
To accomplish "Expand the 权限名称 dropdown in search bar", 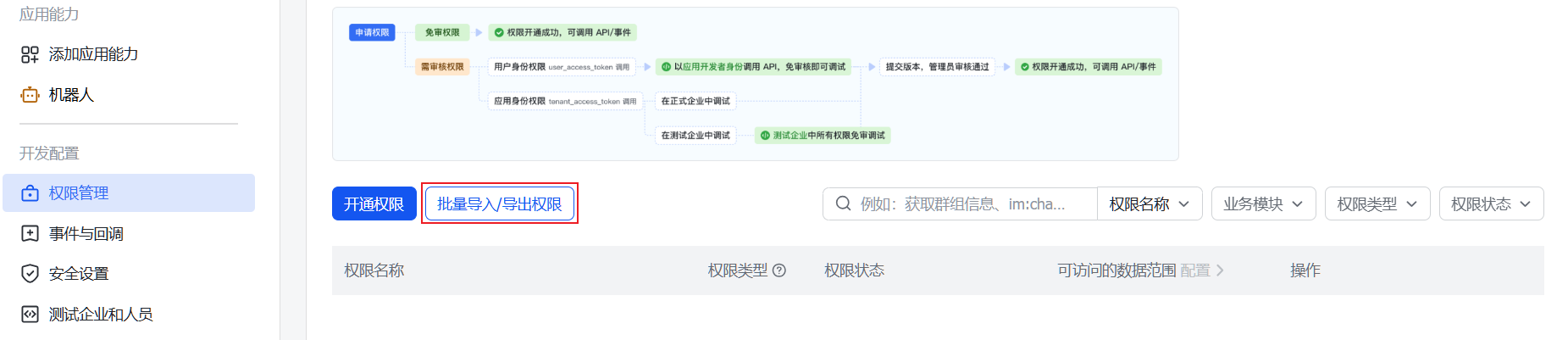I will [1149, 203].
